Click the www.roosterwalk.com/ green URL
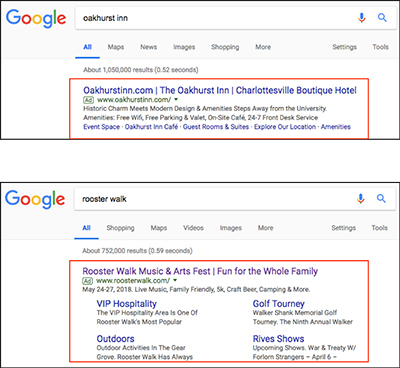 click(x=133, y=281)
